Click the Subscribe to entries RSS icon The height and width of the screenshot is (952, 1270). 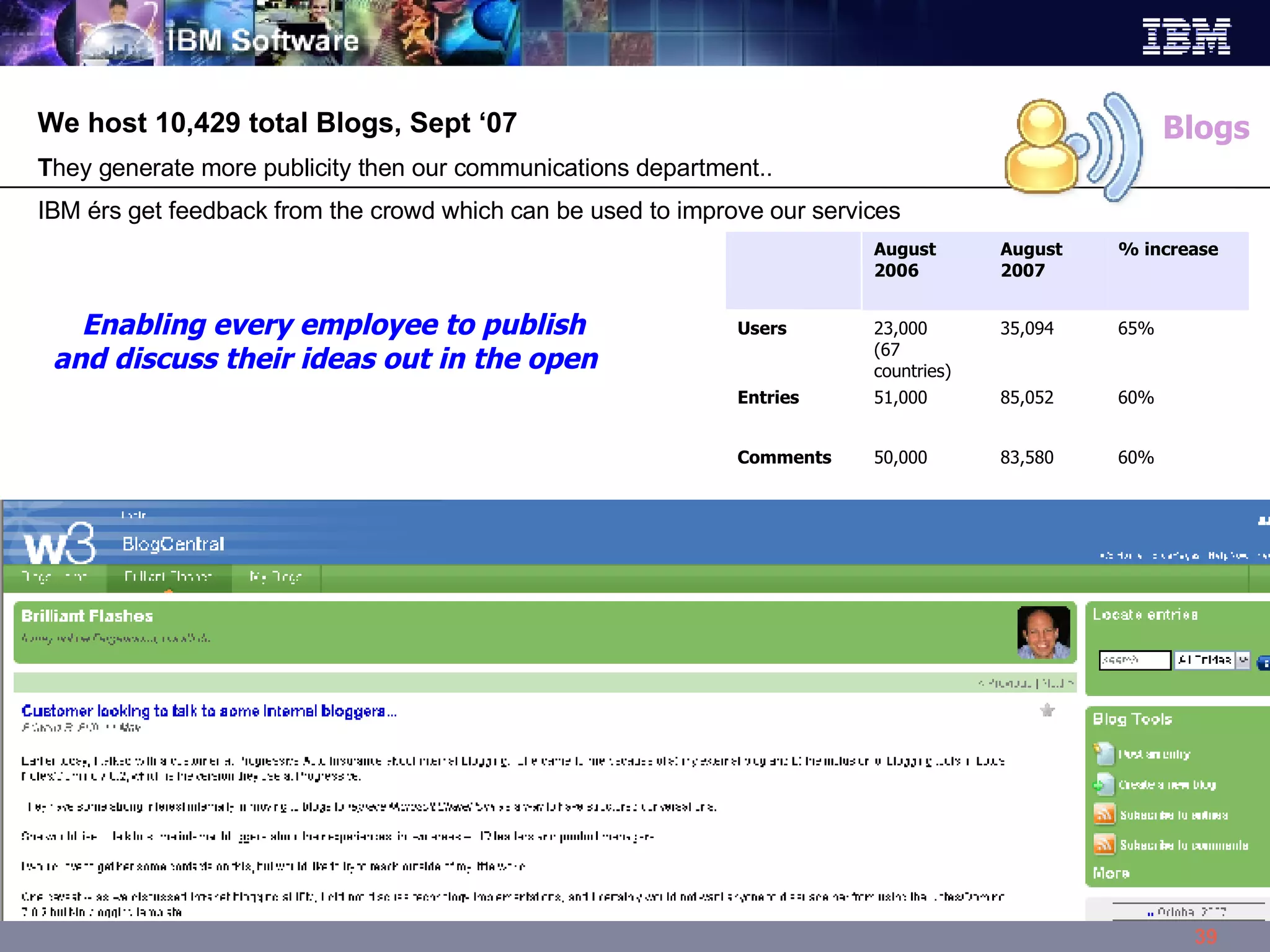(x=1104, y=814)
